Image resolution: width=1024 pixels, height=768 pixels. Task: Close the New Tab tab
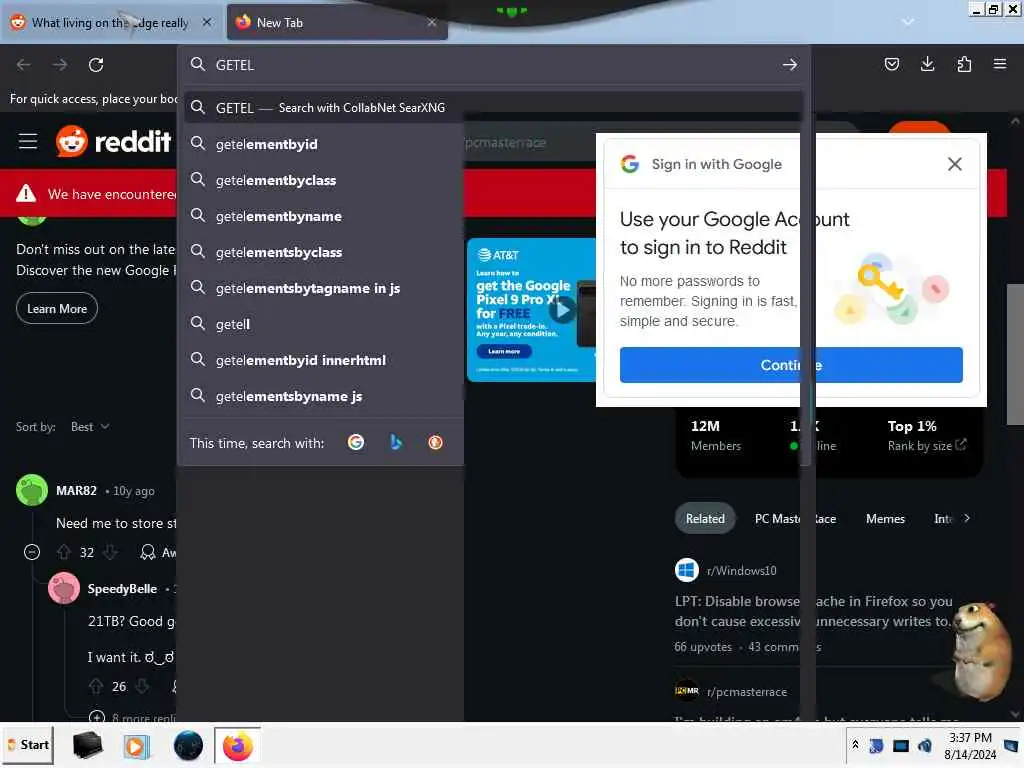coord(432,22)
